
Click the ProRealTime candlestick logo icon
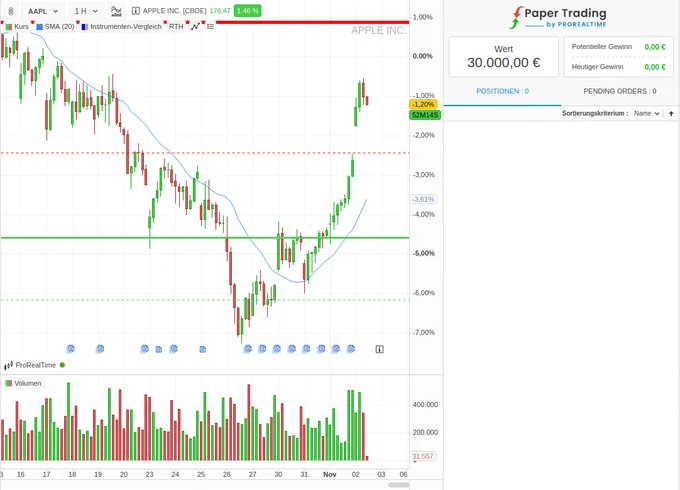click(8, 366)
